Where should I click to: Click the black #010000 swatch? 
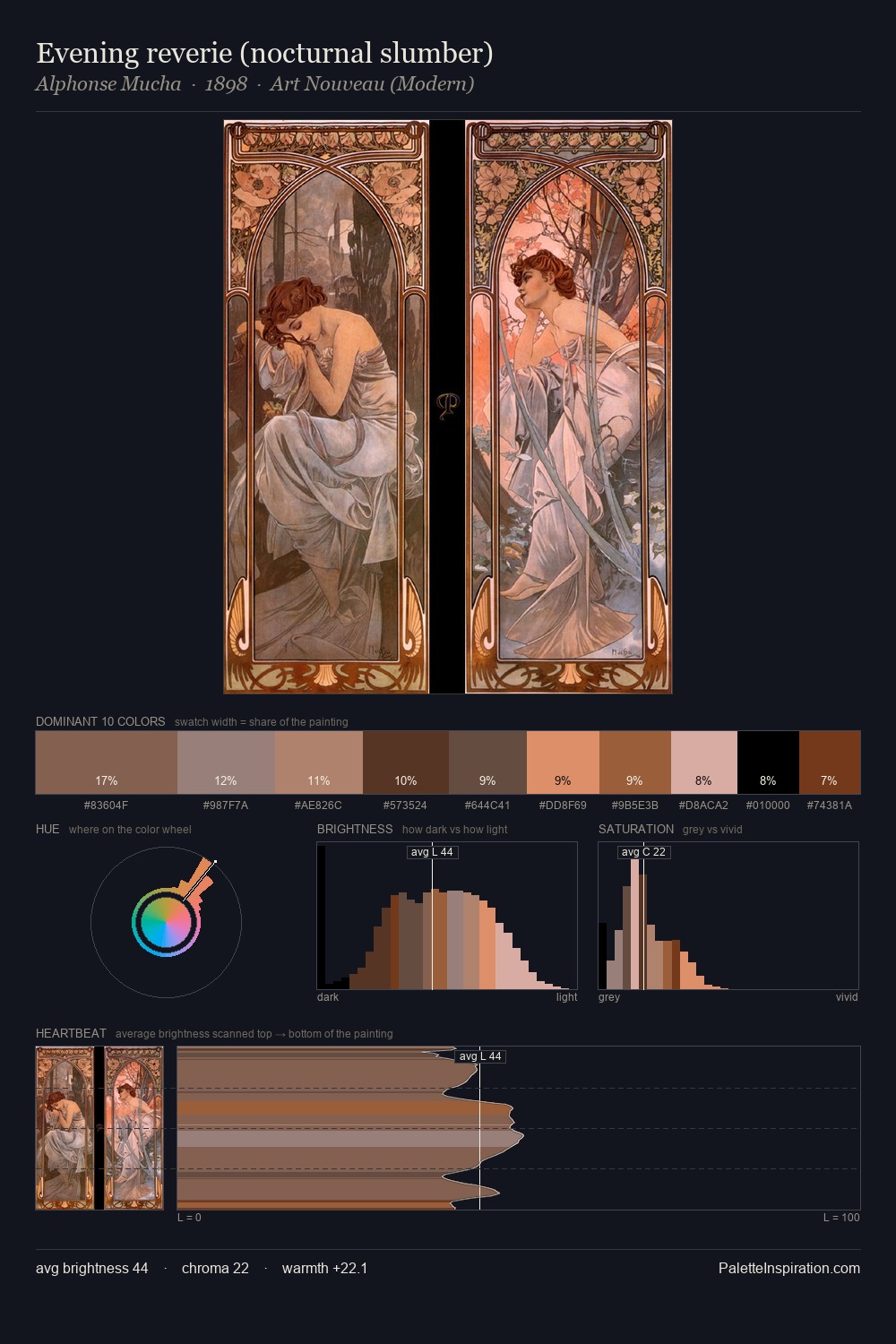click(768, 762)
